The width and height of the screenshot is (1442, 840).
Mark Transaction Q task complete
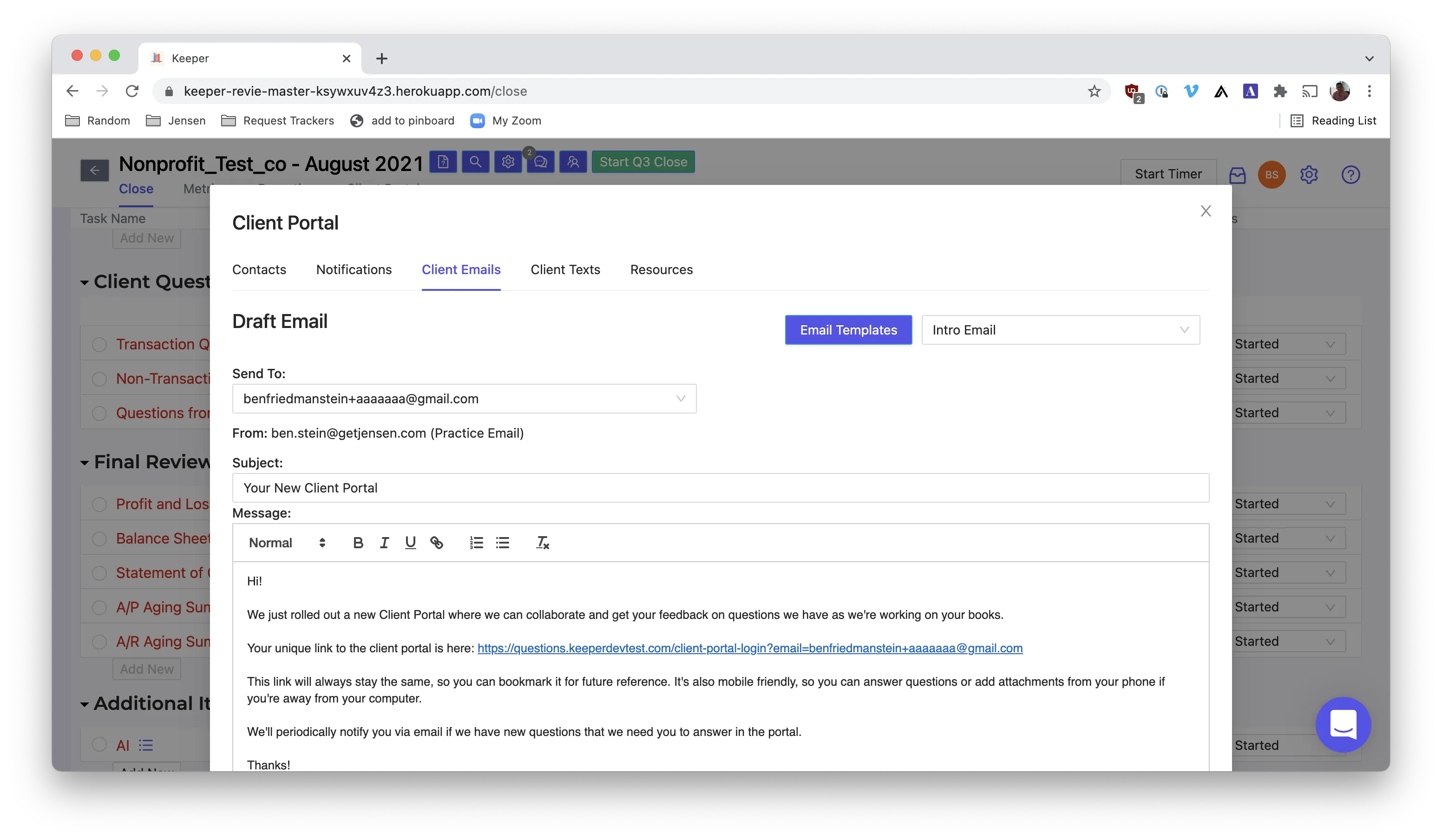point(99,344)
